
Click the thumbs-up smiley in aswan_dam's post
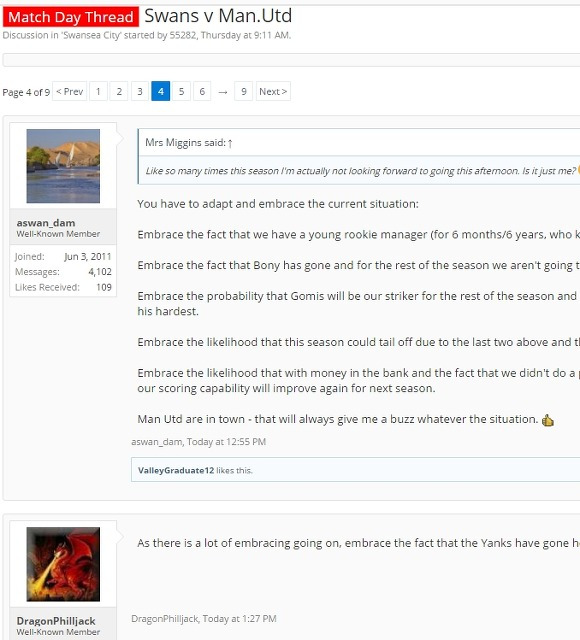click(x=548, y=420)
